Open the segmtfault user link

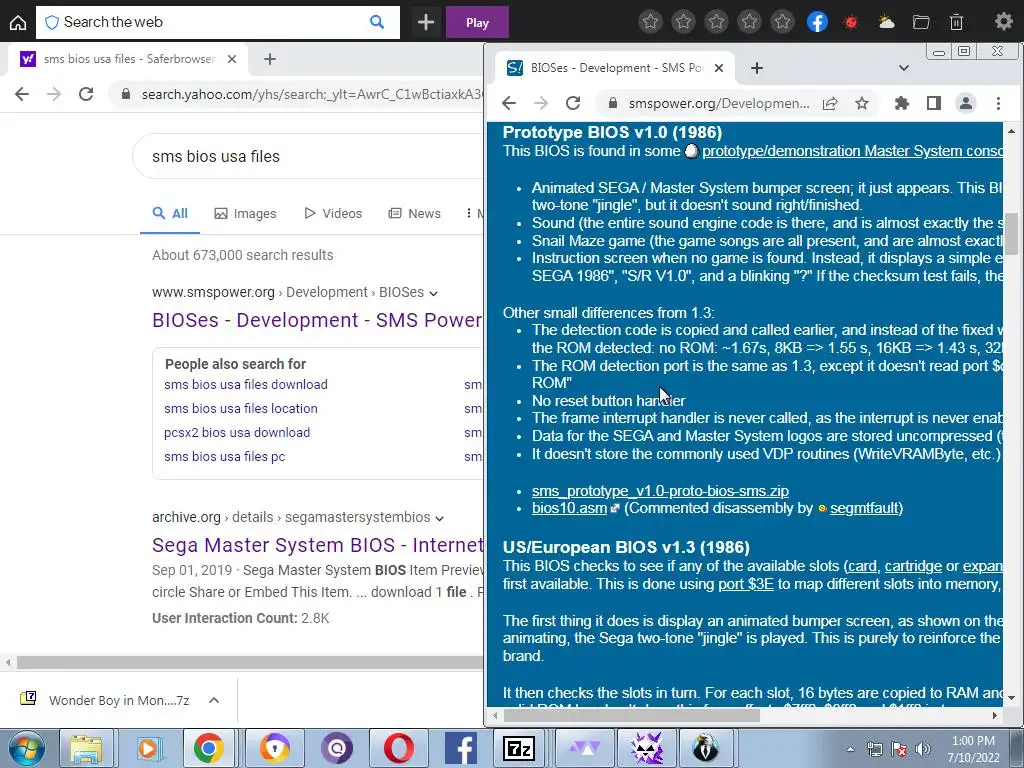click(x=865, y=508)
